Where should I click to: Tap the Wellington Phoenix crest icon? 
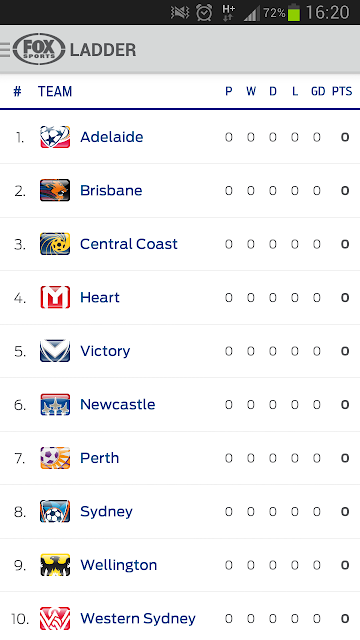tap(55, 564)
